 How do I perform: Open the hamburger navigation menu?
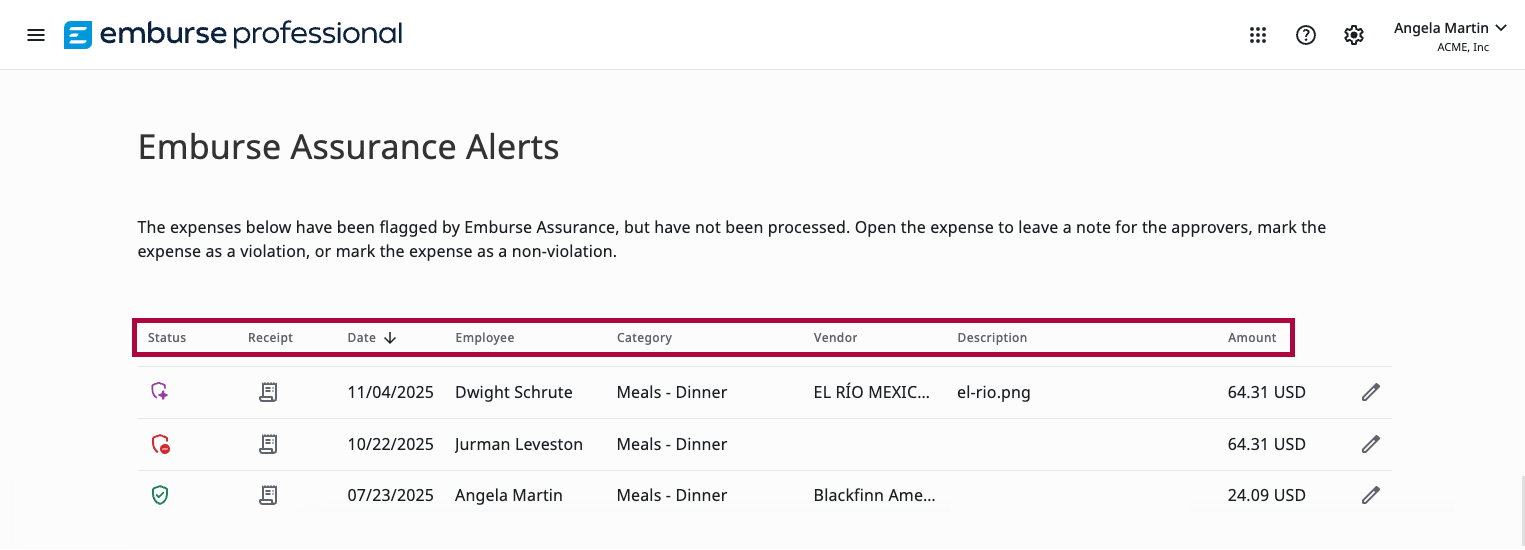(x=36, y=35)
